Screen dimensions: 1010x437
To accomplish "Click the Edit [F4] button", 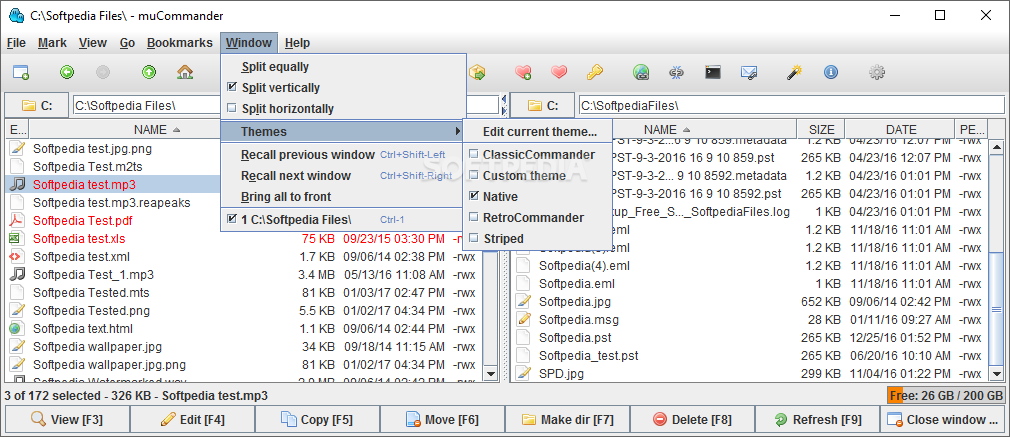I will tap(192, 420).
